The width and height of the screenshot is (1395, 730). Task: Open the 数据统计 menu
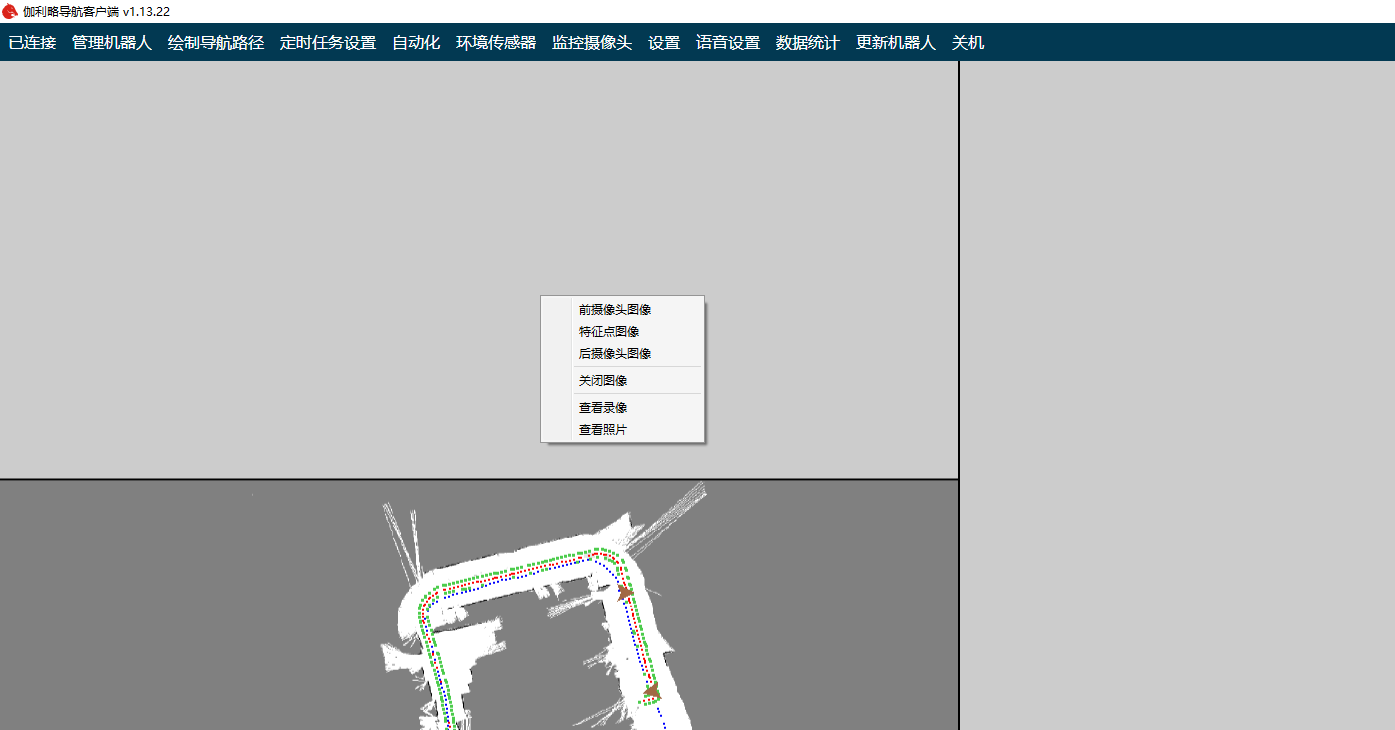[x=808, y=43]
